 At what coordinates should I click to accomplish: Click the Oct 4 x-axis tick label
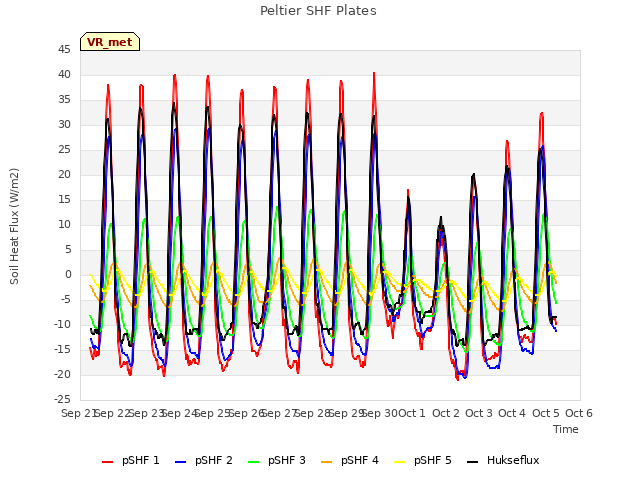tap(512, 413)
